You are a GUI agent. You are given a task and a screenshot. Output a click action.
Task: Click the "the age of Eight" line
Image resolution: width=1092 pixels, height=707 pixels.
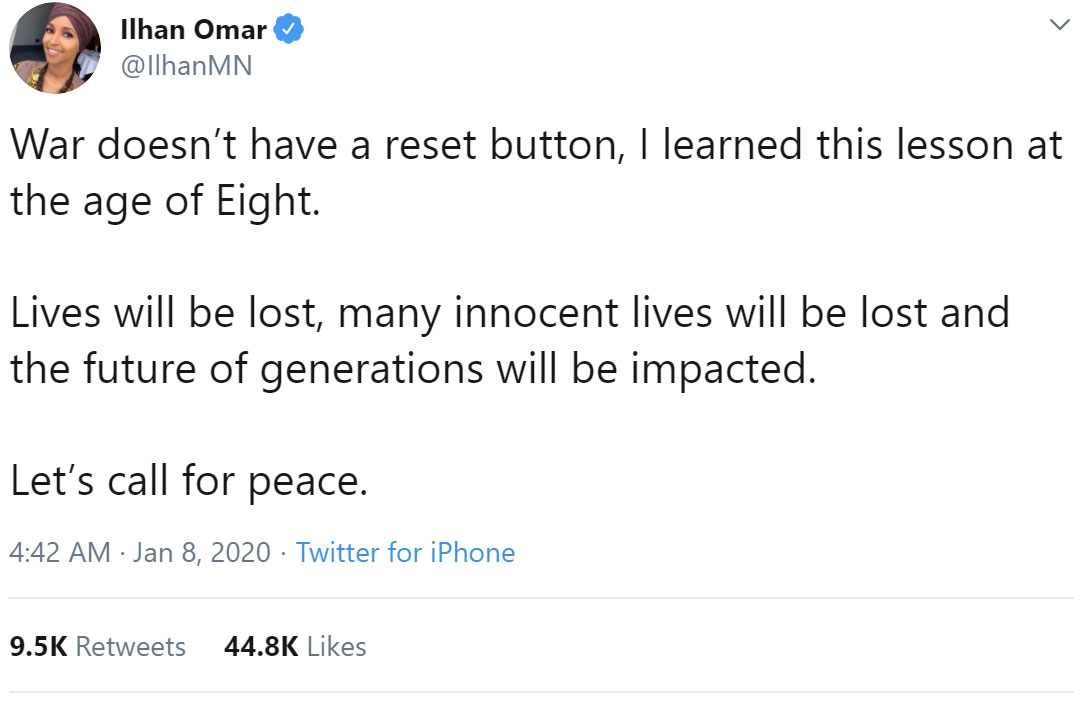coord(165,201)
